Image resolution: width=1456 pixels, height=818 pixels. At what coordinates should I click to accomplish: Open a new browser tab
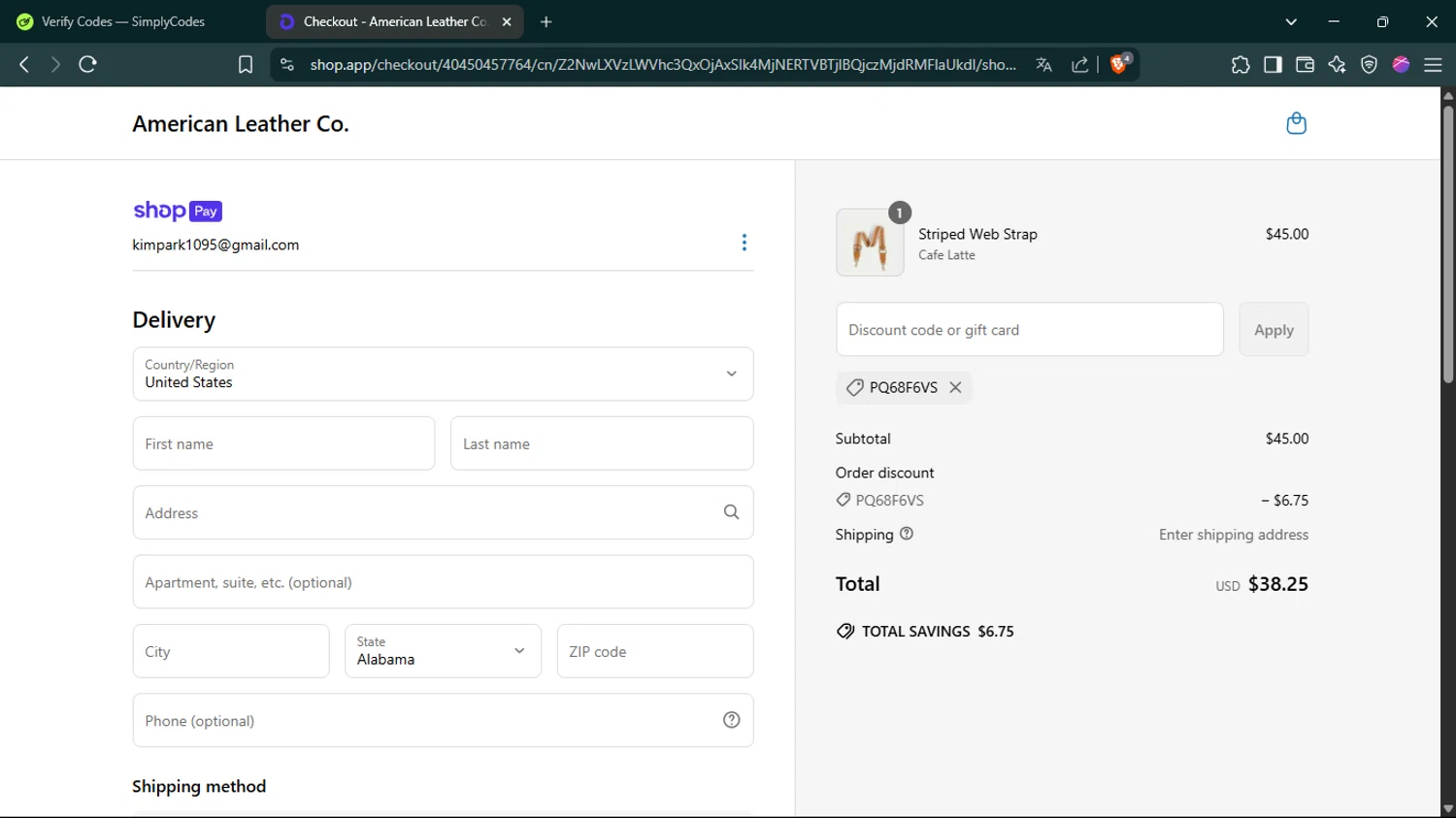coord(546,21)
